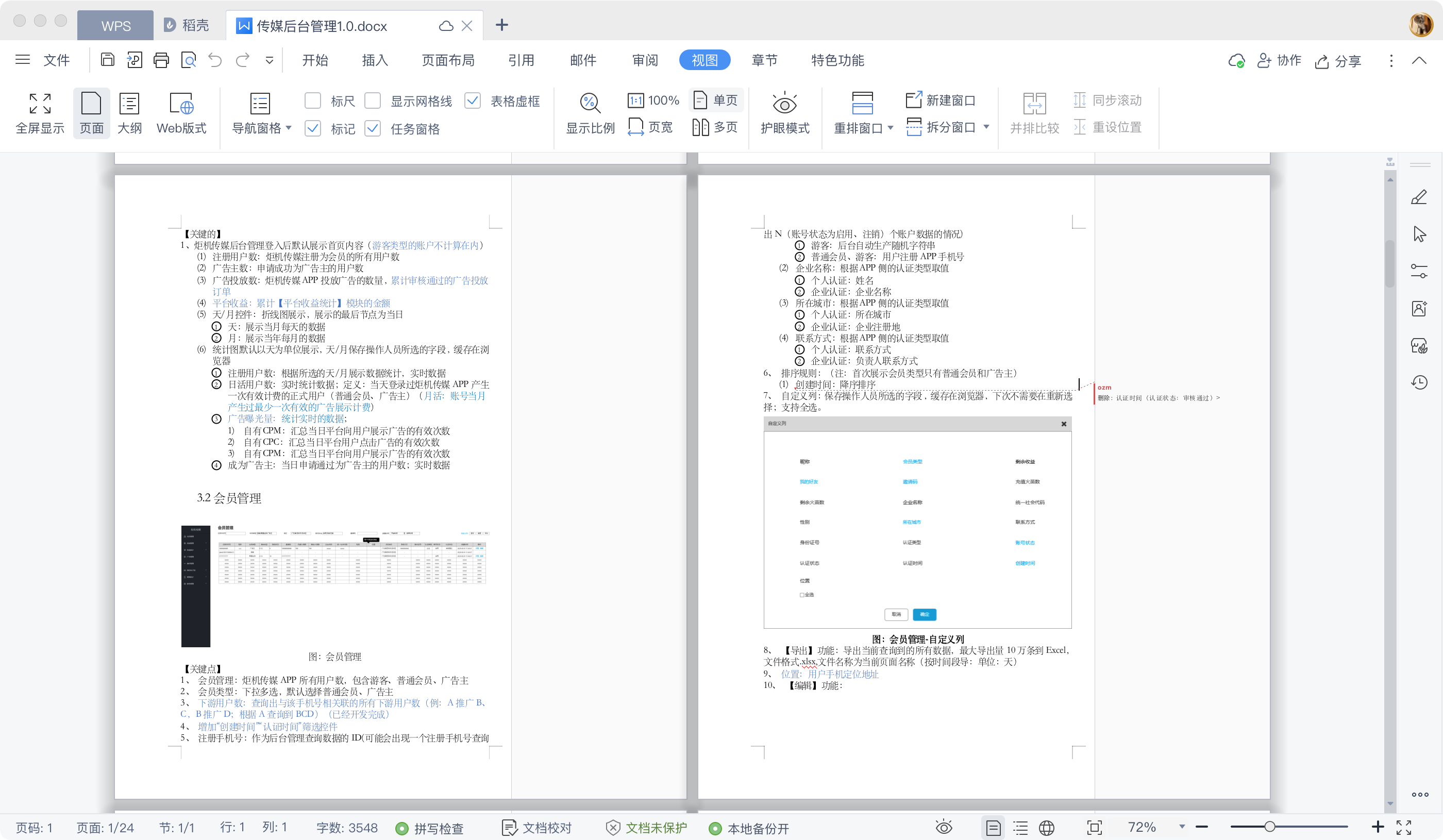Click the zoom slider handle
The image size is (1443, 840).
1269,827
